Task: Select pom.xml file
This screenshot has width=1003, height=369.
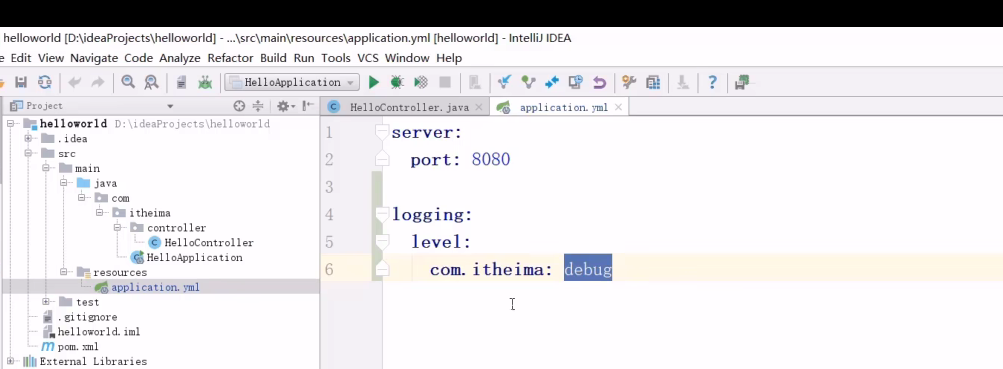Action: 70,347
